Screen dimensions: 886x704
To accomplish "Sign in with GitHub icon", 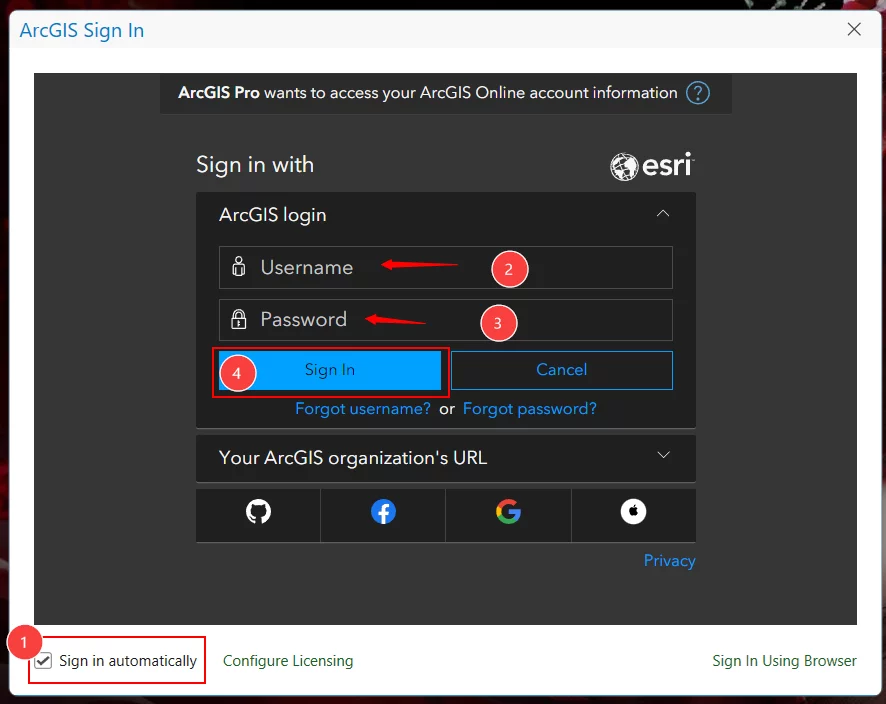I will [258, 512].
